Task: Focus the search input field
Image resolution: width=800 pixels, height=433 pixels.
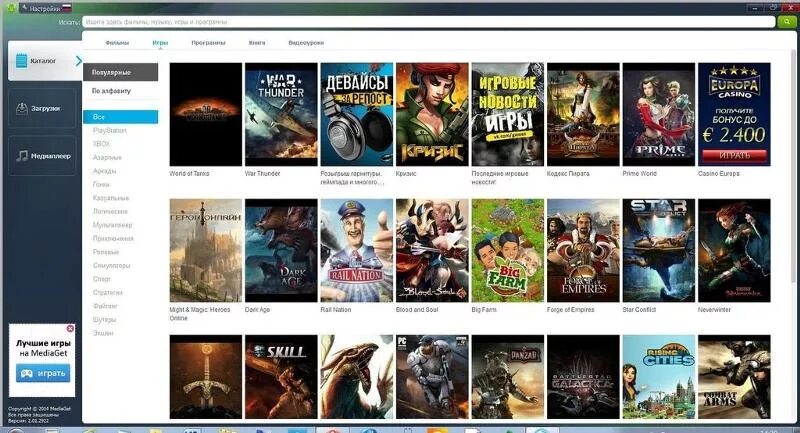Action: point(428,22)
